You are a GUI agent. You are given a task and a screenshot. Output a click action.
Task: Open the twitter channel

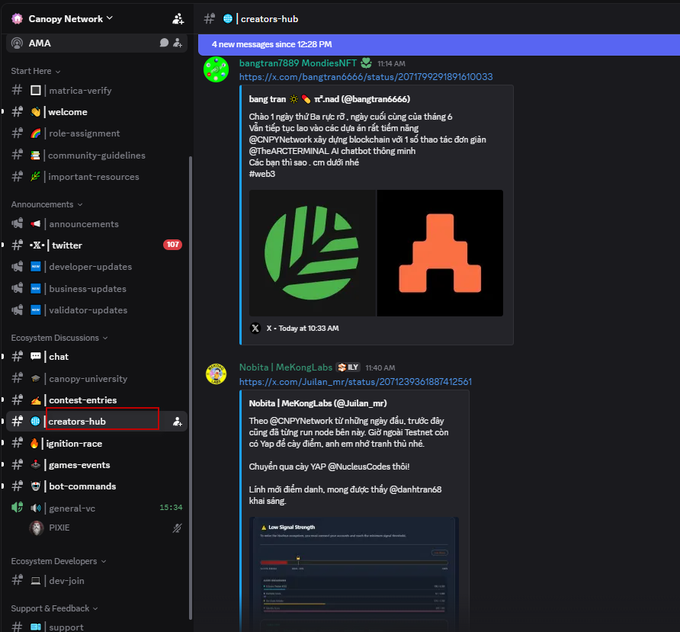(96, 245)
